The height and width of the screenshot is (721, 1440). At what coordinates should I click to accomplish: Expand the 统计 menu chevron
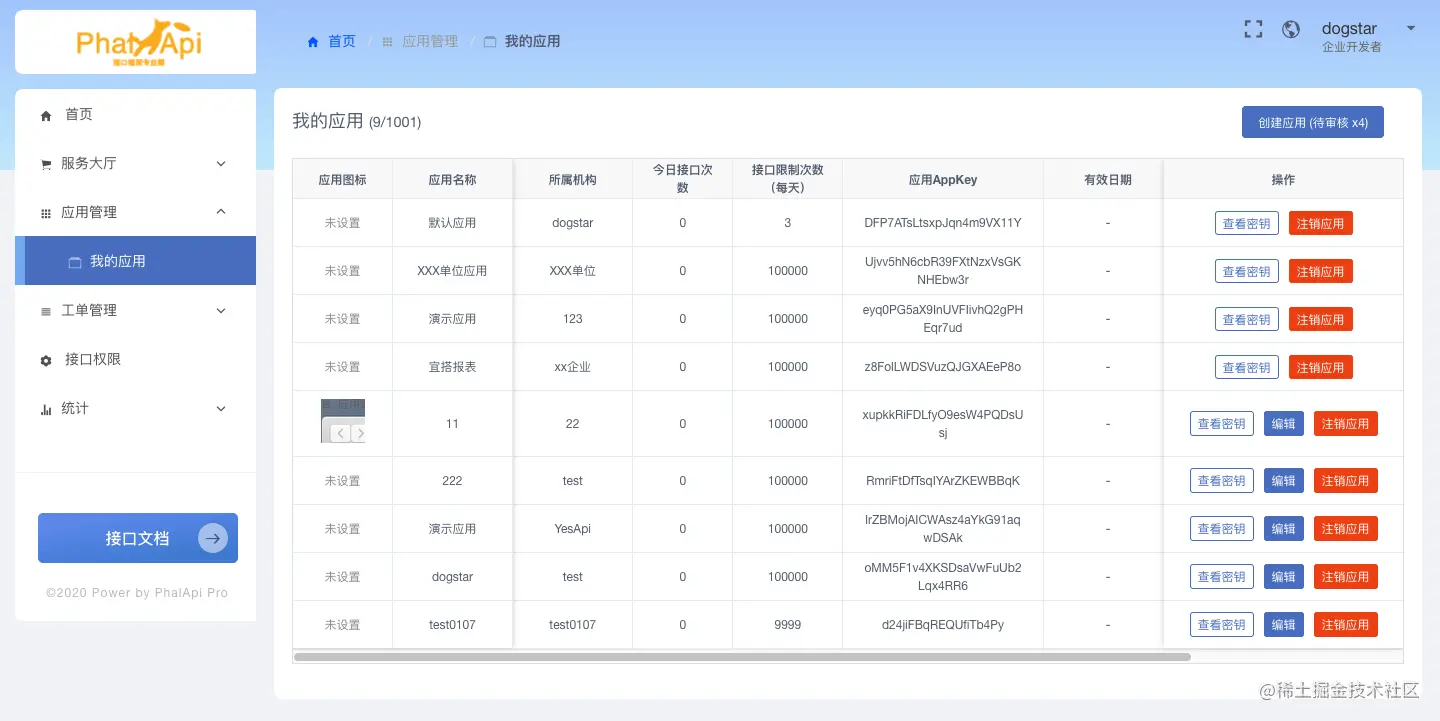tap(221, 408)
